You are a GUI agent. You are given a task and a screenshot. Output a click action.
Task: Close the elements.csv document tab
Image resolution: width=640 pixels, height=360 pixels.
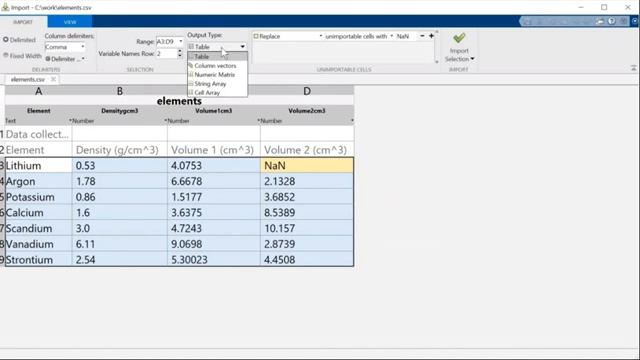tap(53, 79)
